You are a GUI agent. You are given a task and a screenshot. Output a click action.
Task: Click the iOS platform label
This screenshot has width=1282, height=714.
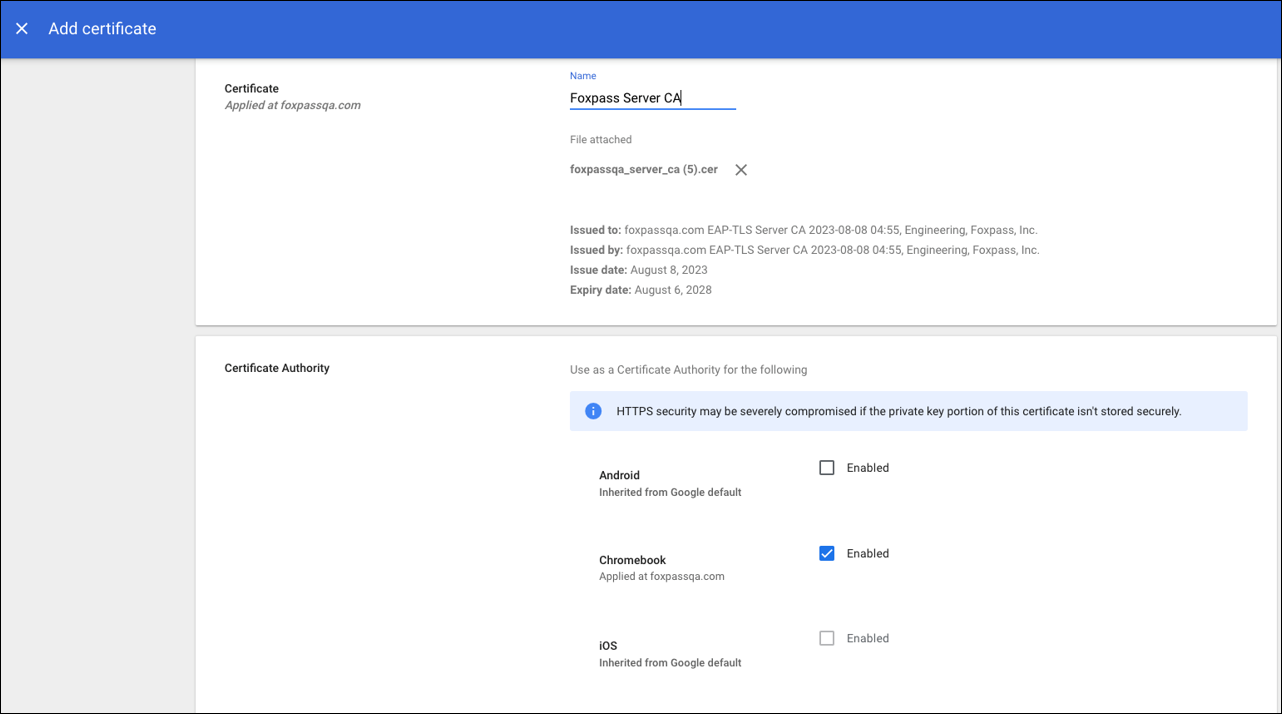pos(608,646)
